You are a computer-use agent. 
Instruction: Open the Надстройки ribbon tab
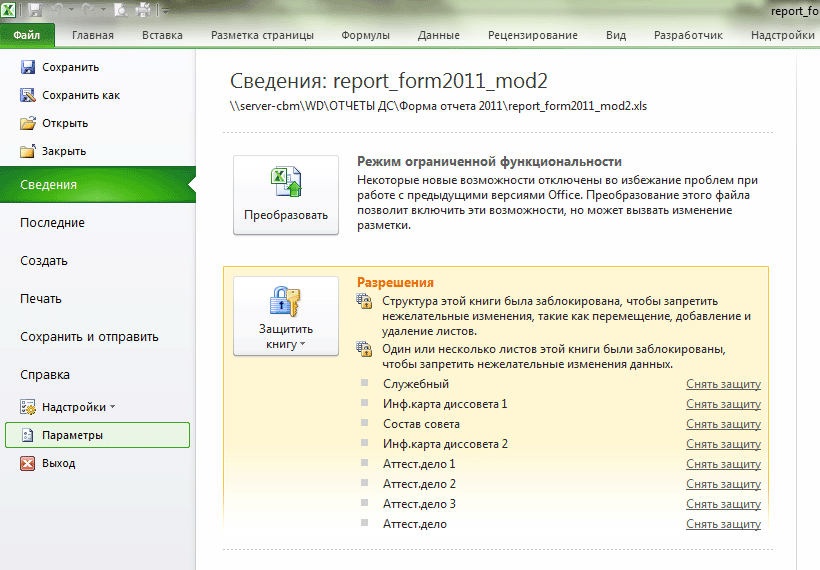click(x=782, y=35)
